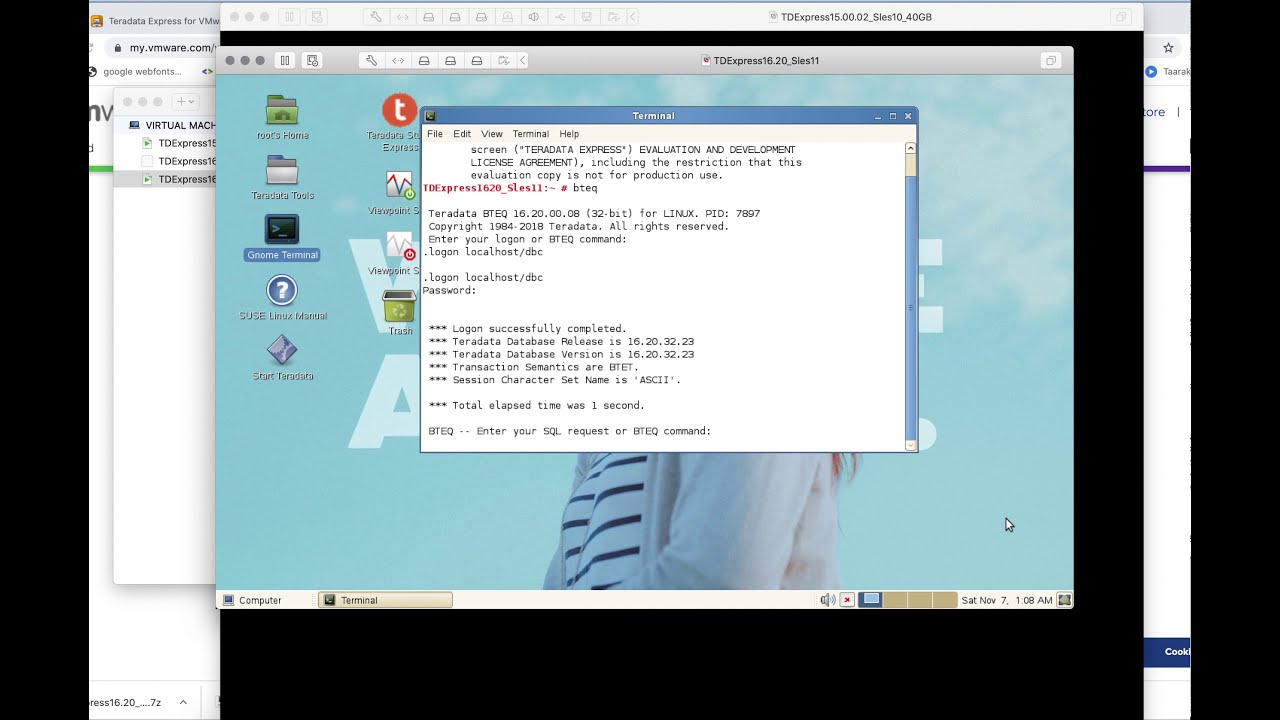Enter single window mode in TDExpress16.20_Sles11 window
This screenshot has height=720, width=1280.
pyautogui.click(x=1051, y=61)
